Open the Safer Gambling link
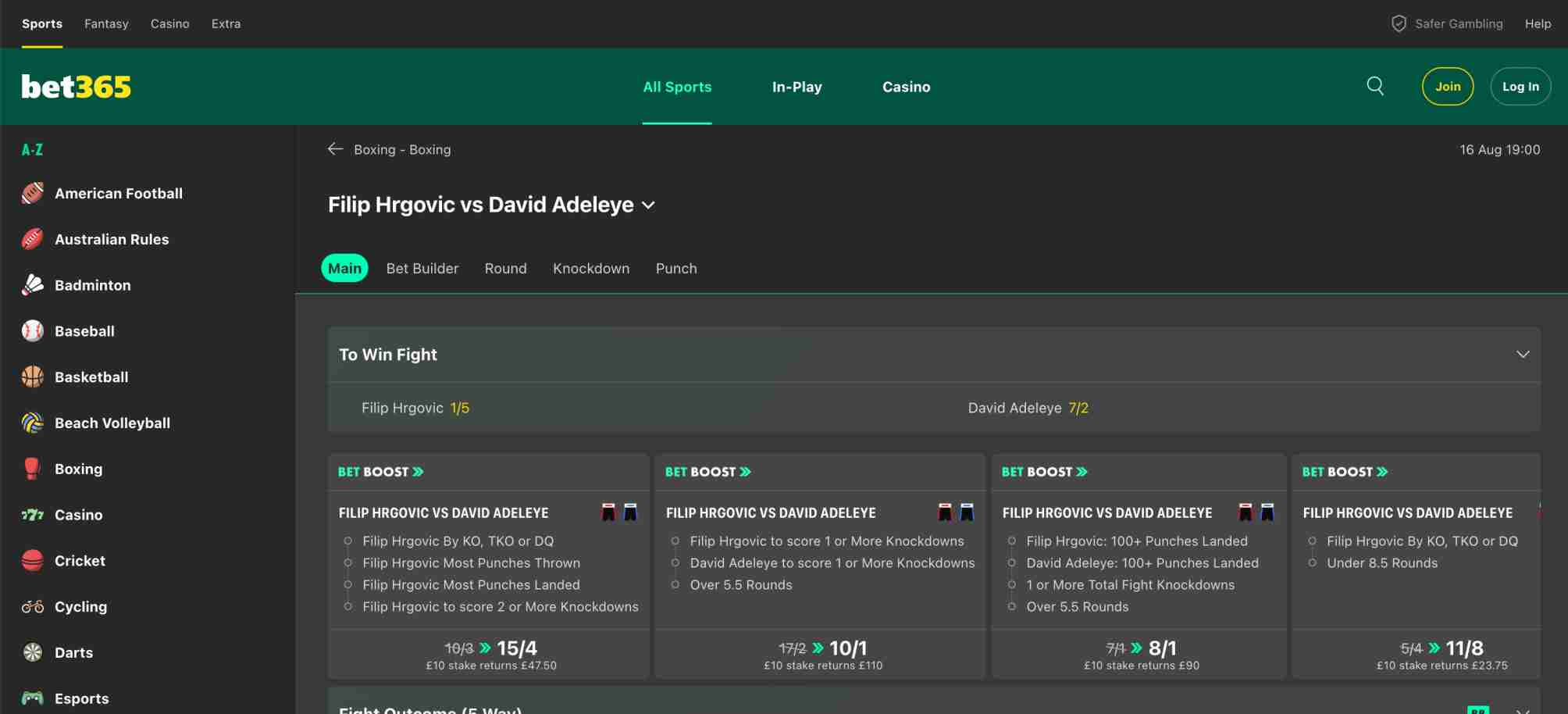1568x714 pixels. 1459,23
